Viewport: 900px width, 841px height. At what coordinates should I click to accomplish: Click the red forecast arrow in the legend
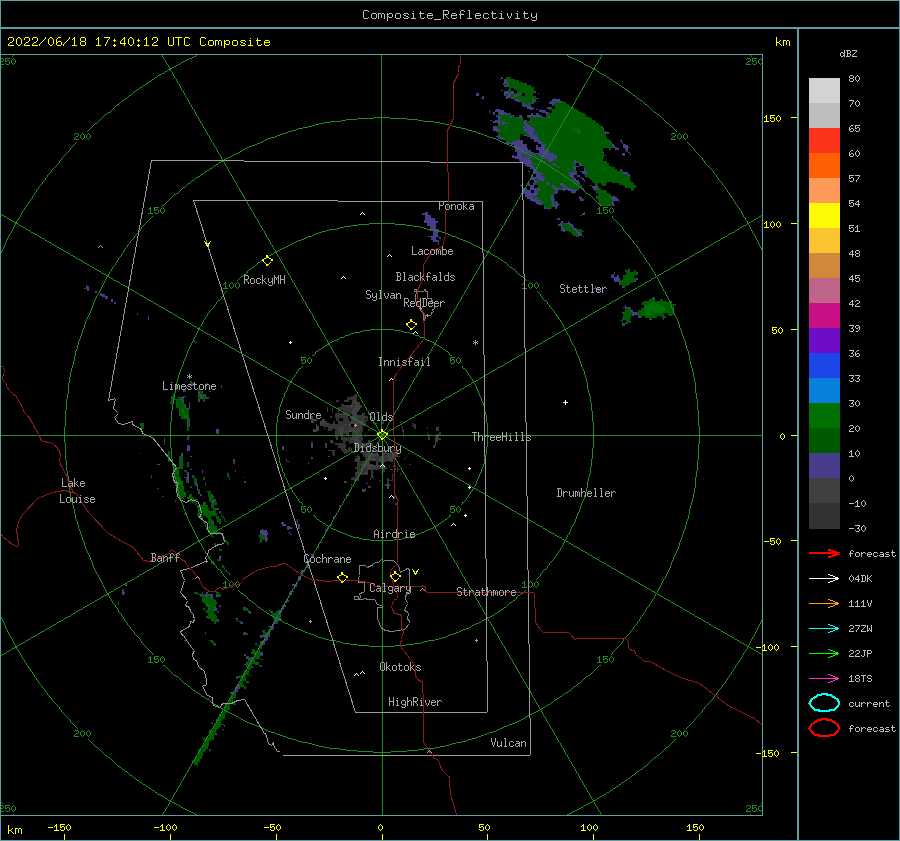(x=824, y=553)
